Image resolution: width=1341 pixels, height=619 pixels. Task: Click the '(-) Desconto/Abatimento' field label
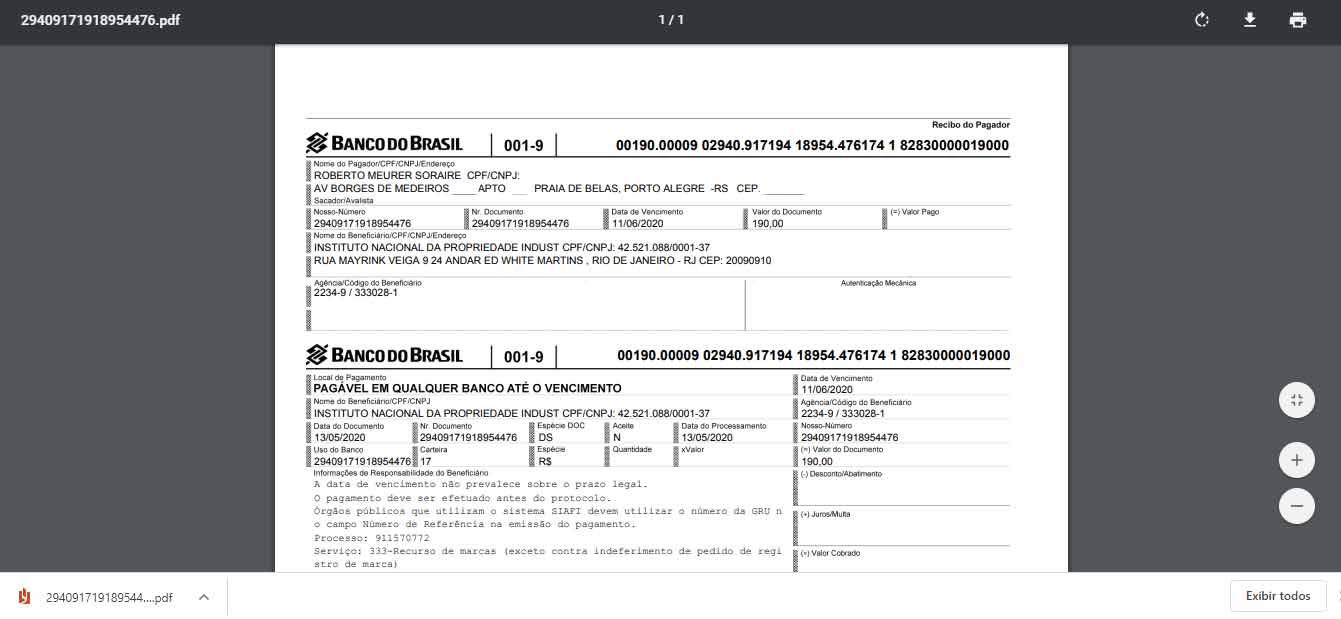click(841, 474)
